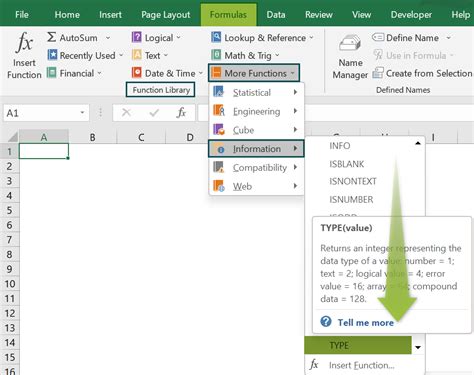Click the formula bar fx icon
This screenshot has width=474, height=375.
pos(181,113)
